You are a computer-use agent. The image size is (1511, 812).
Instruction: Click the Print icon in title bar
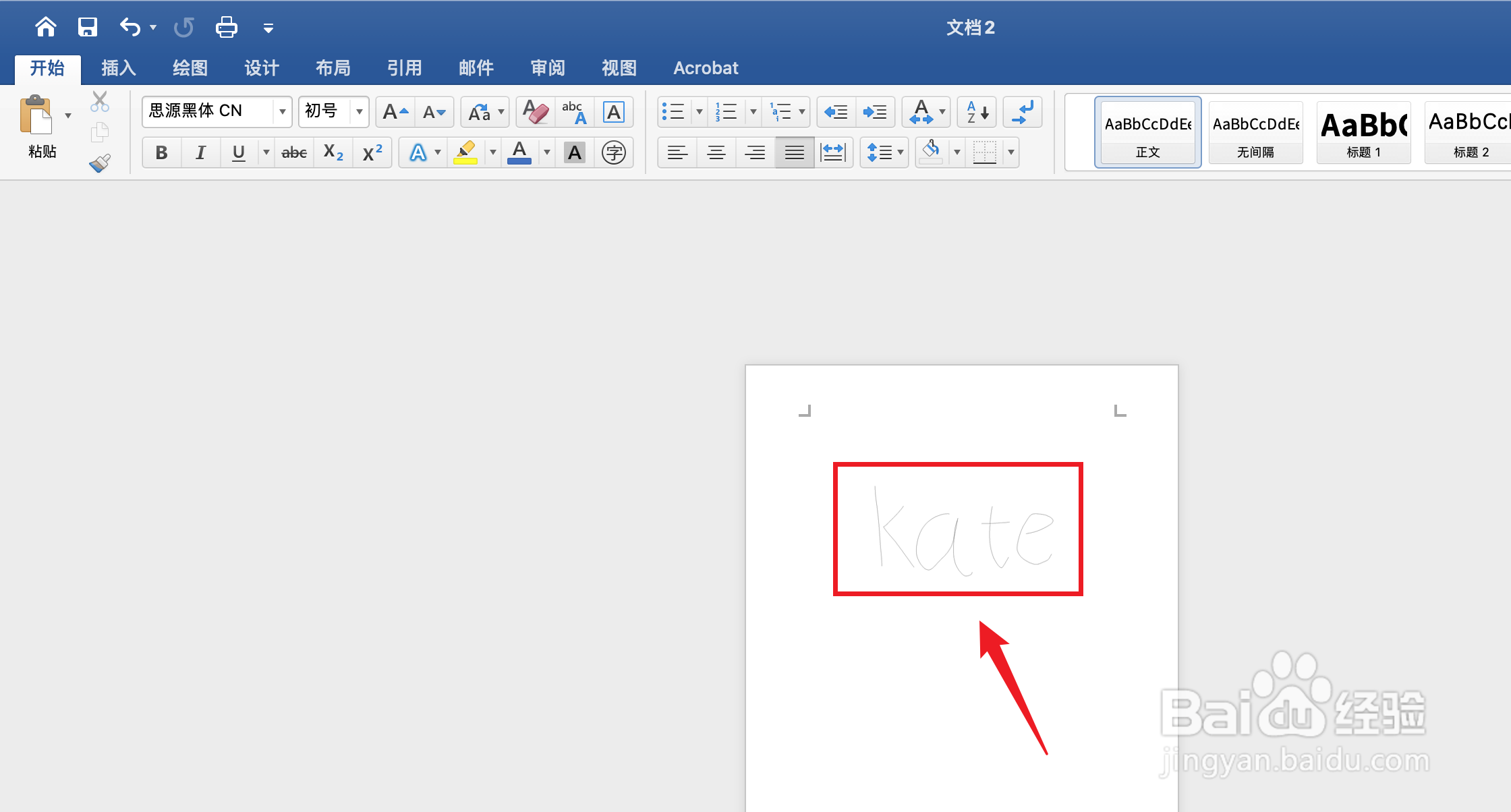point(226,28)
